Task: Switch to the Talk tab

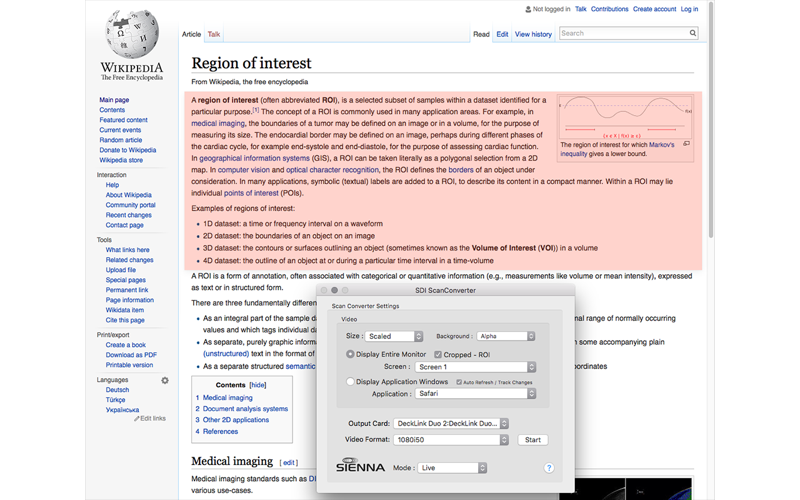Action: (214, 34)
